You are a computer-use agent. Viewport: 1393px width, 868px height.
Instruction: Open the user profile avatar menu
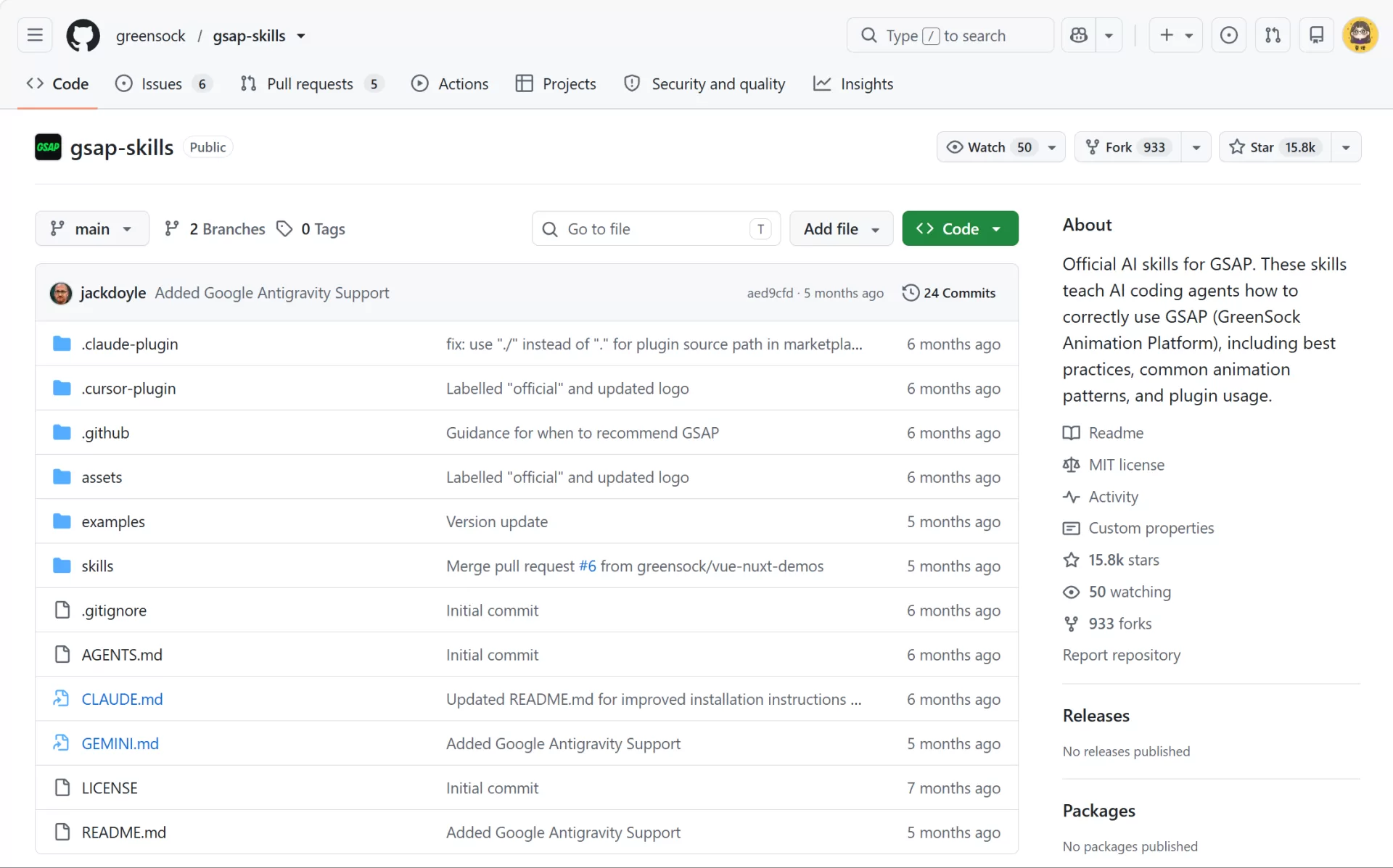[x=1360, y=35]
